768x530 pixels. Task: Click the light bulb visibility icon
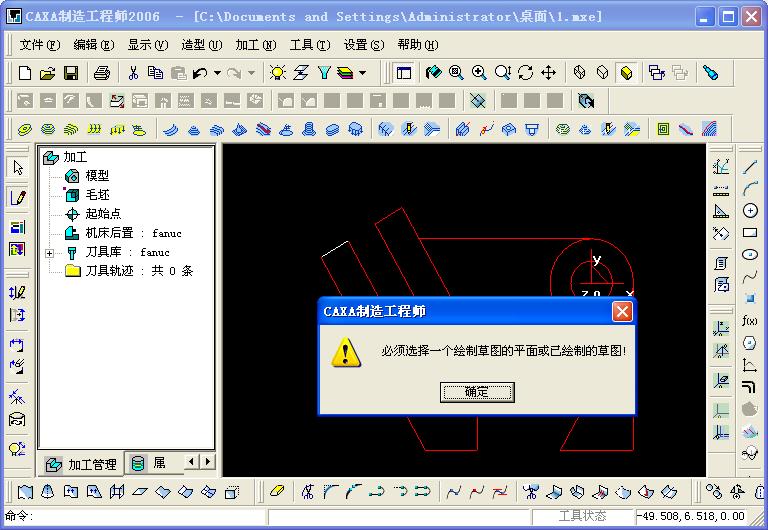click(278, 73)
